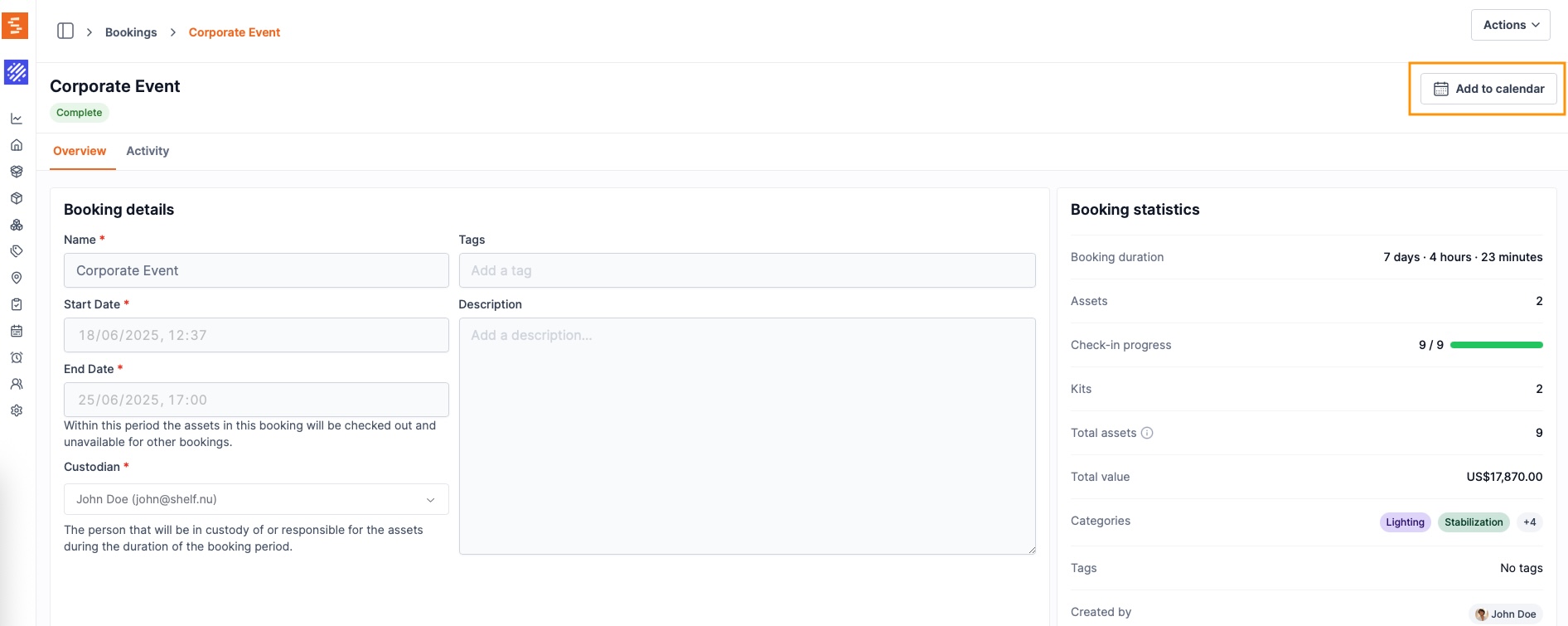1568x626 pixels.
Task: Open the Actions dropdown menu
Action: 1510,25
